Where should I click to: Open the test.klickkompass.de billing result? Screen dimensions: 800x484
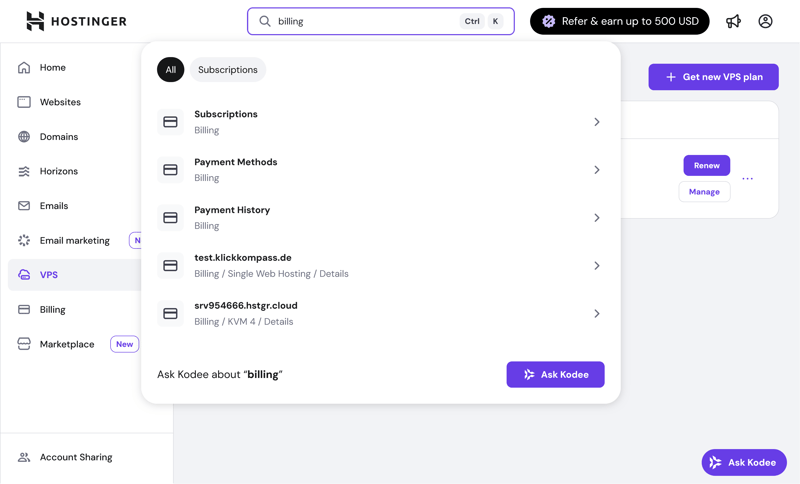(x=380, y=266)
